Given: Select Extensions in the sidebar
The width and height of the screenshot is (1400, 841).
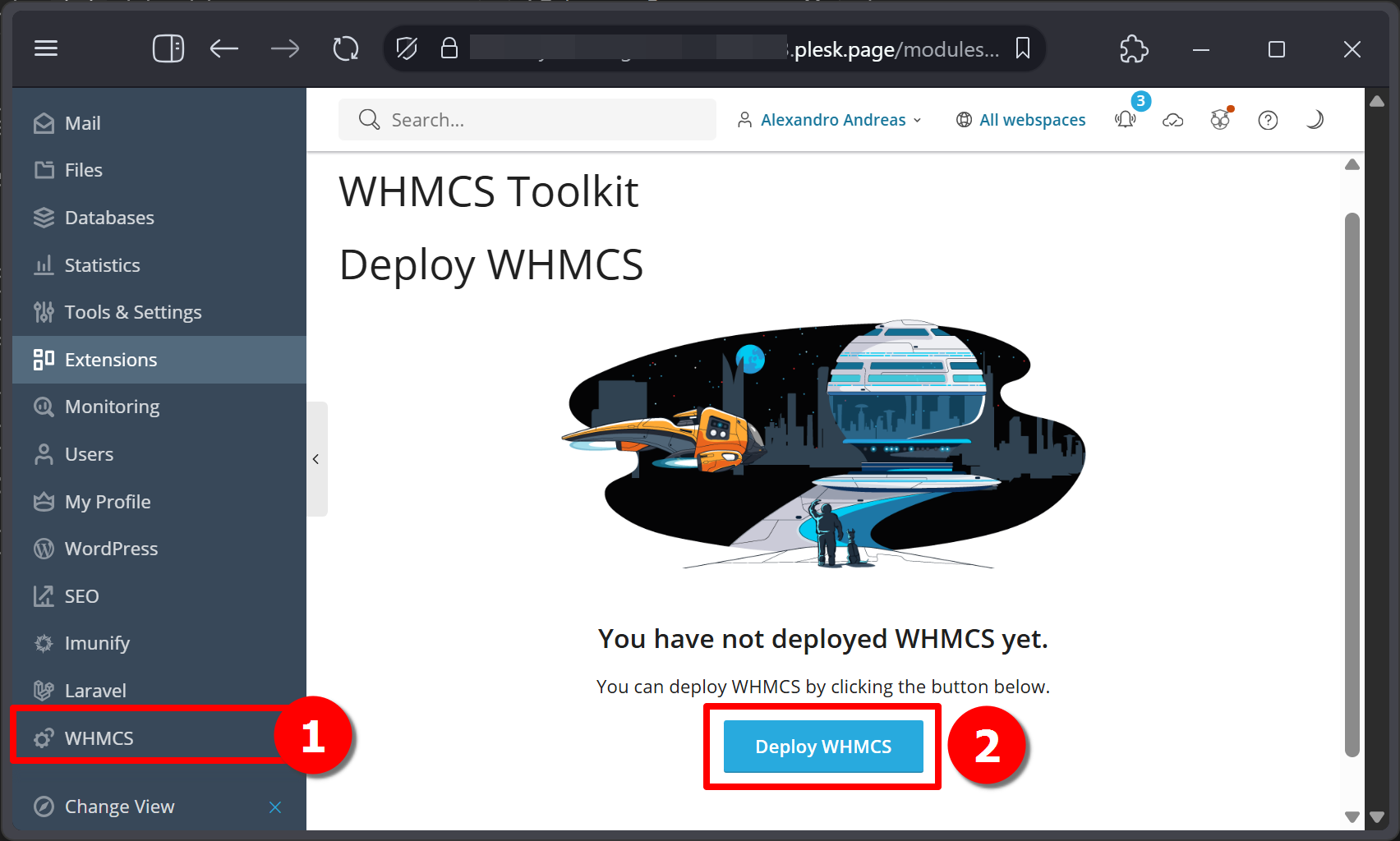Looking at the screenshot, I should (159, 360).
